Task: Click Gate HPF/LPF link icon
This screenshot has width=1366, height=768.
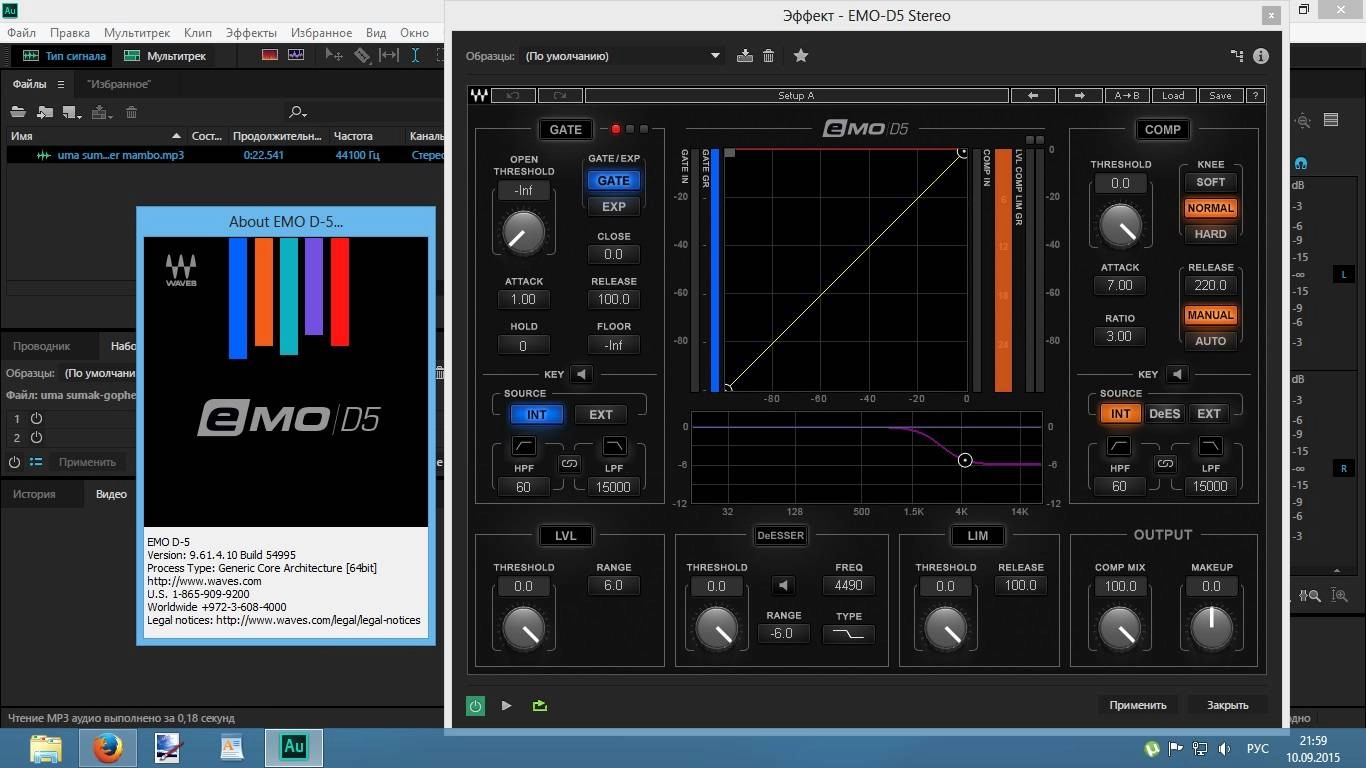Action: (x=569, y=464)
